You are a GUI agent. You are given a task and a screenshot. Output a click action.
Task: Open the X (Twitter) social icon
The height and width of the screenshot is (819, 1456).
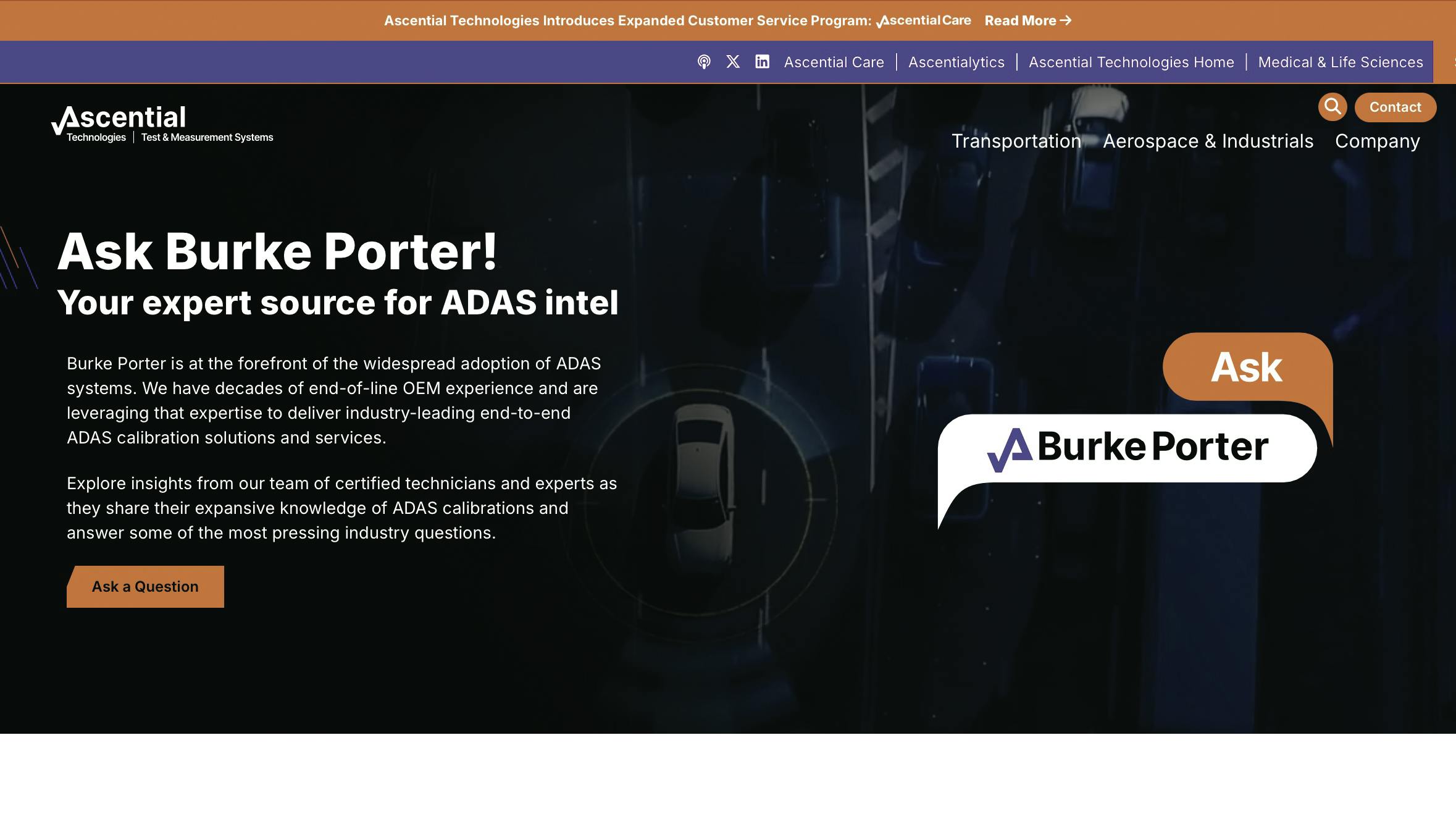[733, 62]
